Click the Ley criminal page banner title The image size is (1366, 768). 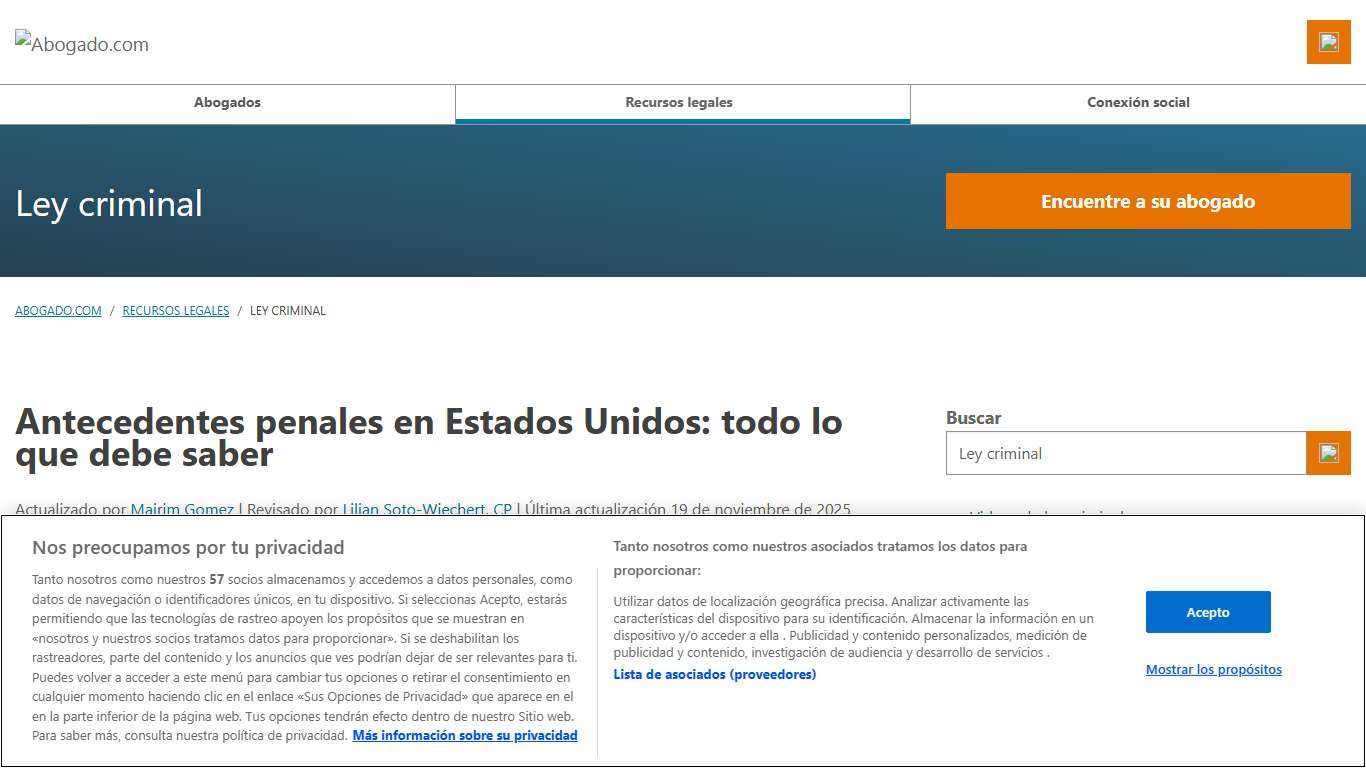(108, 203)
